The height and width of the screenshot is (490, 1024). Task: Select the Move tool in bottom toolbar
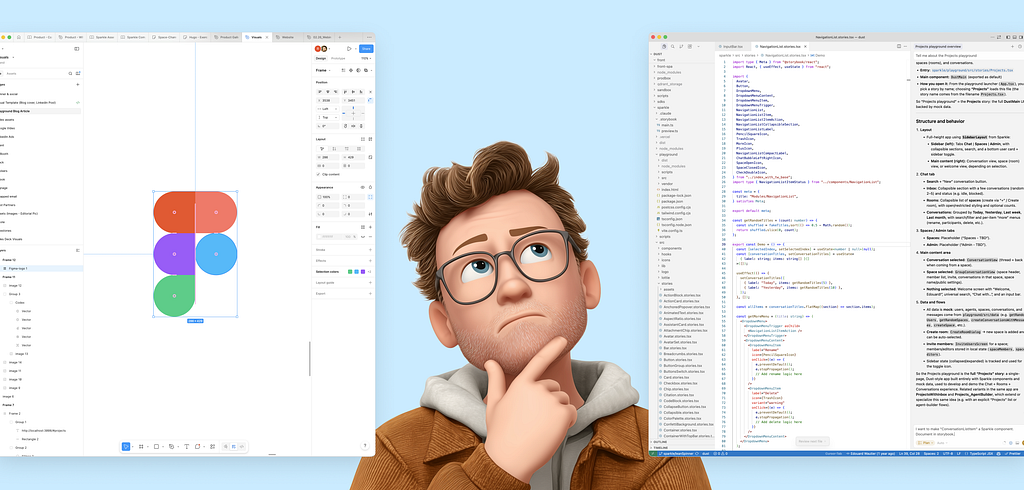point(126,446)
